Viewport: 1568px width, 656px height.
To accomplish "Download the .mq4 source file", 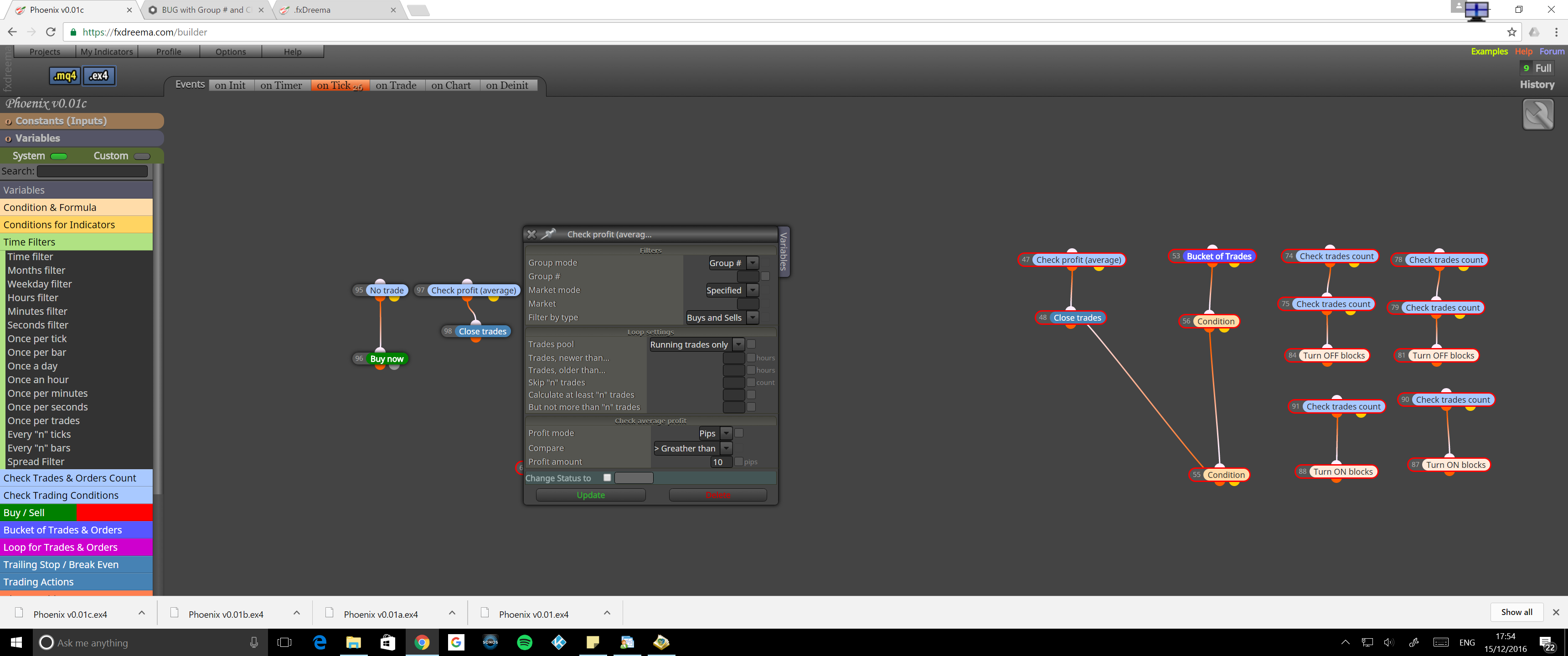I will click(65, 76).
